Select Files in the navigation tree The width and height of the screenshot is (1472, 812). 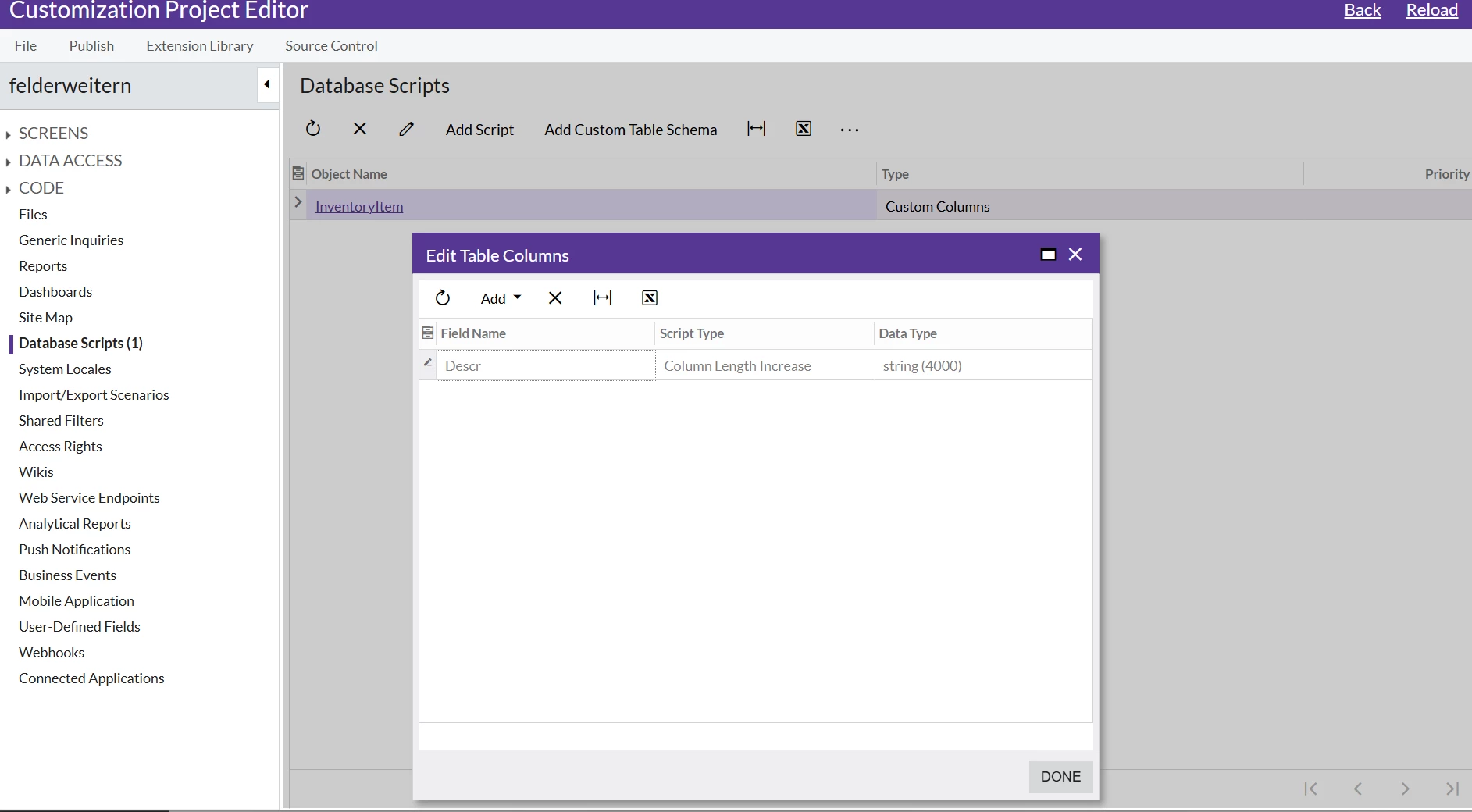(x=33, y=215)
